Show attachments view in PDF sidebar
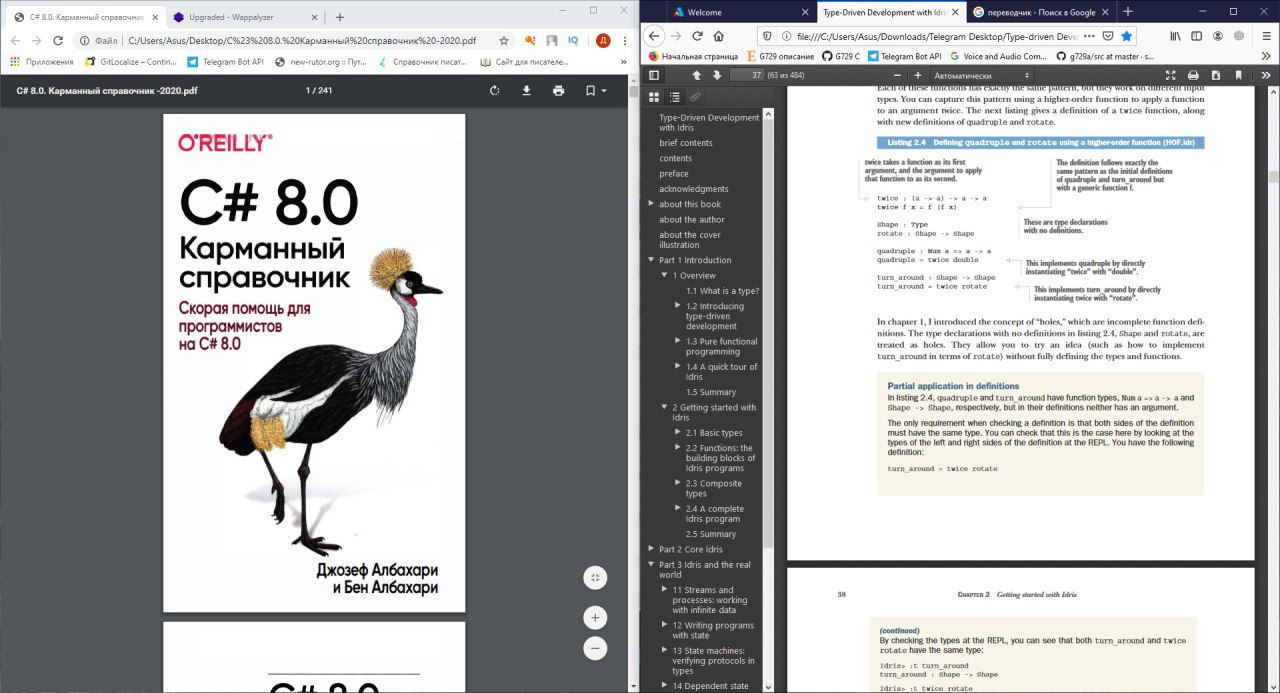 (695, 97)
